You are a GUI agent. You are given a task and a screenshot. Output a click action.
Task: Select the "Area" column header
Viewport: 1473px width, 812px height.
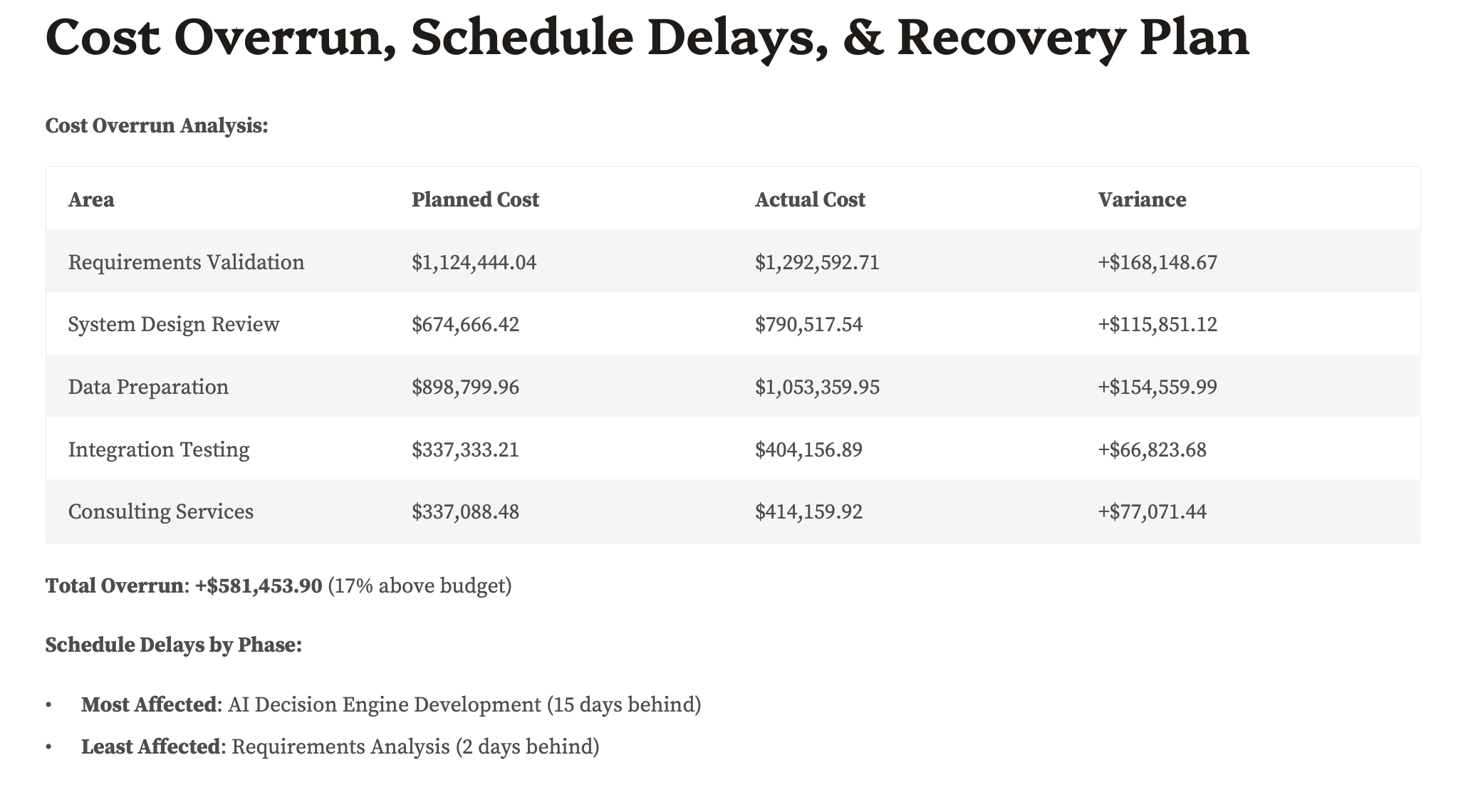[91, 199]
